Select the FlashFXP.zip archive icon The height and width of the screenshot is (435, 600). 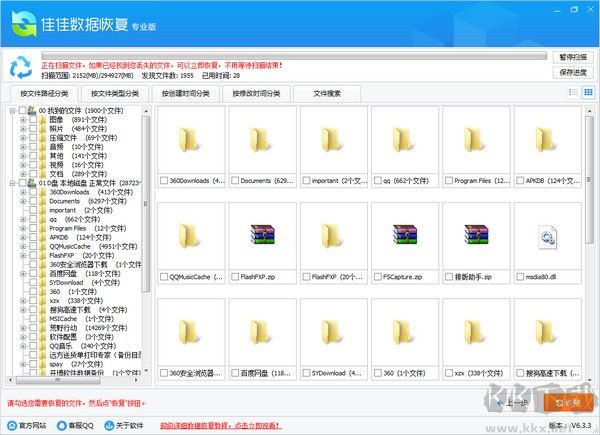pos(262,235)
